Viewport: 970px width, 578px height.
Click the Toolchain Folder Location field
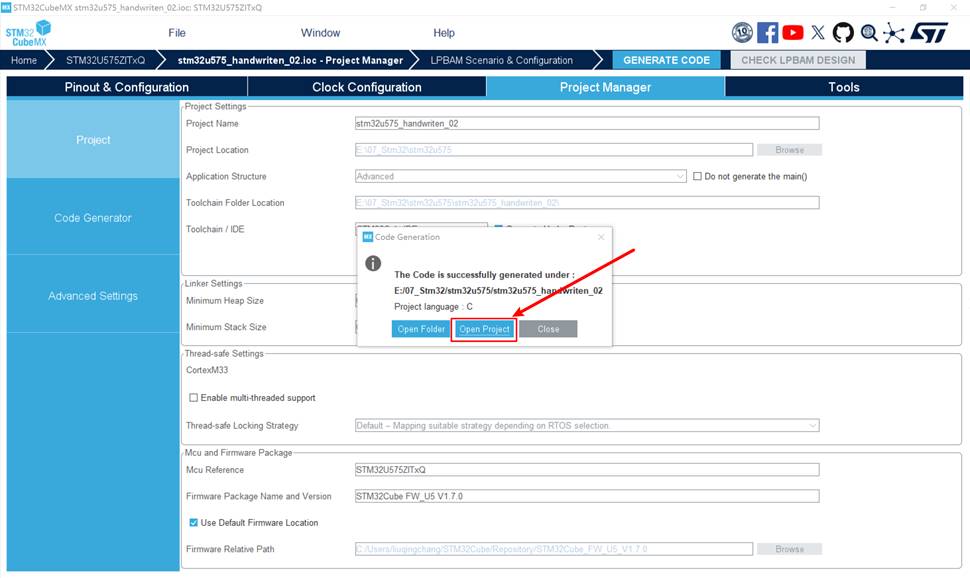tap(587, 202)
